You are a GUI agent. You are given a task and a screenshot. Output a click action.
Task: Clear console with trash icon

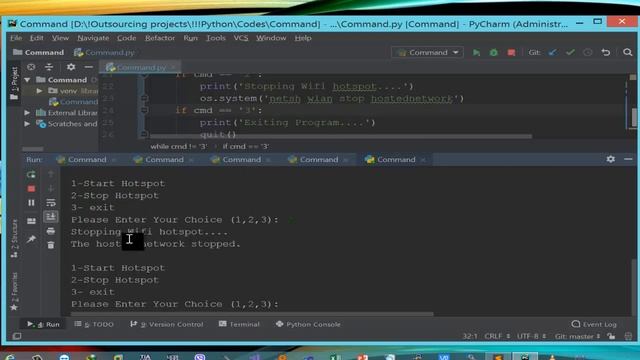click(x=51, y=245)
